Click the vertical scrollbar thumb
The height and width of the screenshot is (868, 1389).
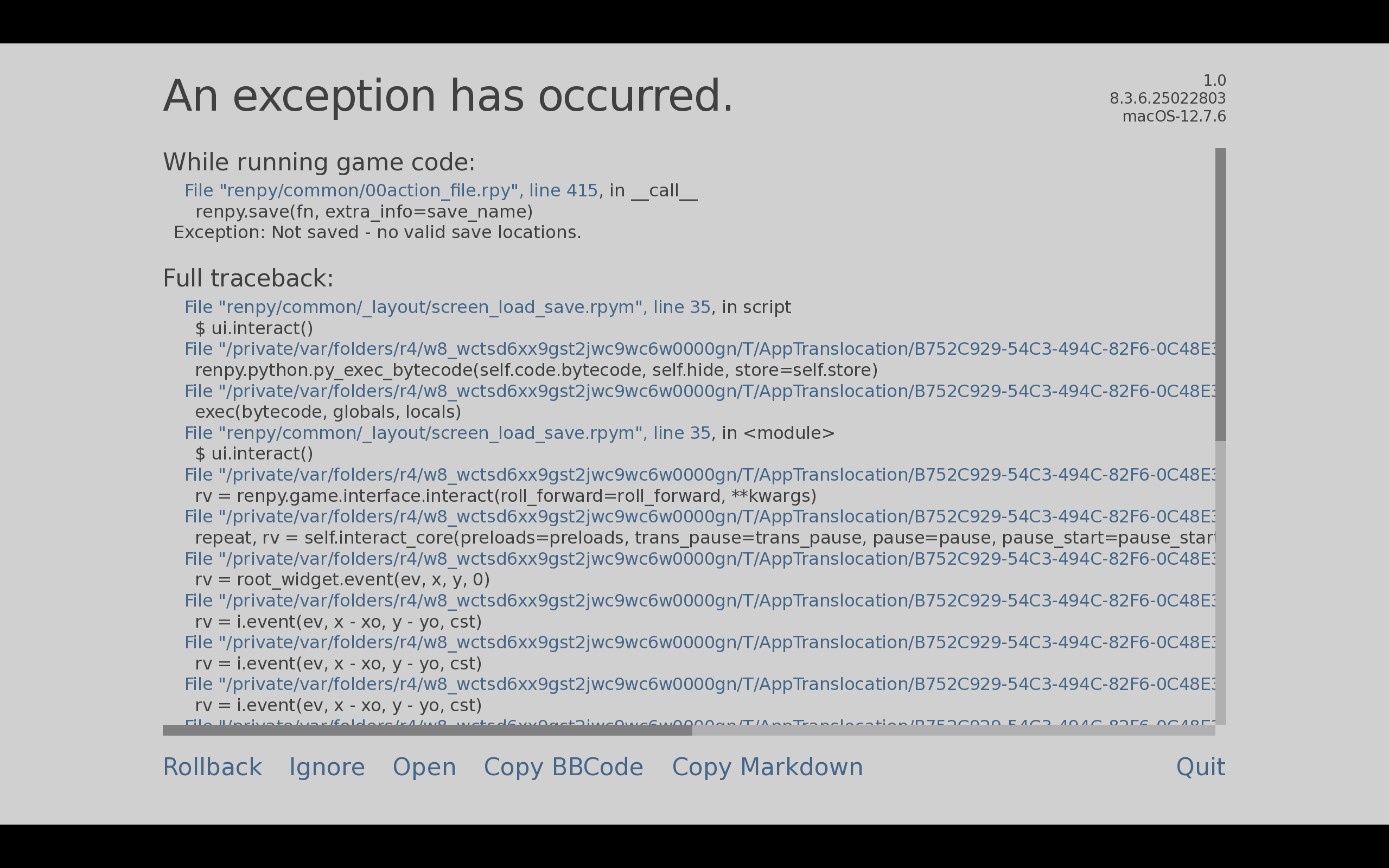(1220, 294)
